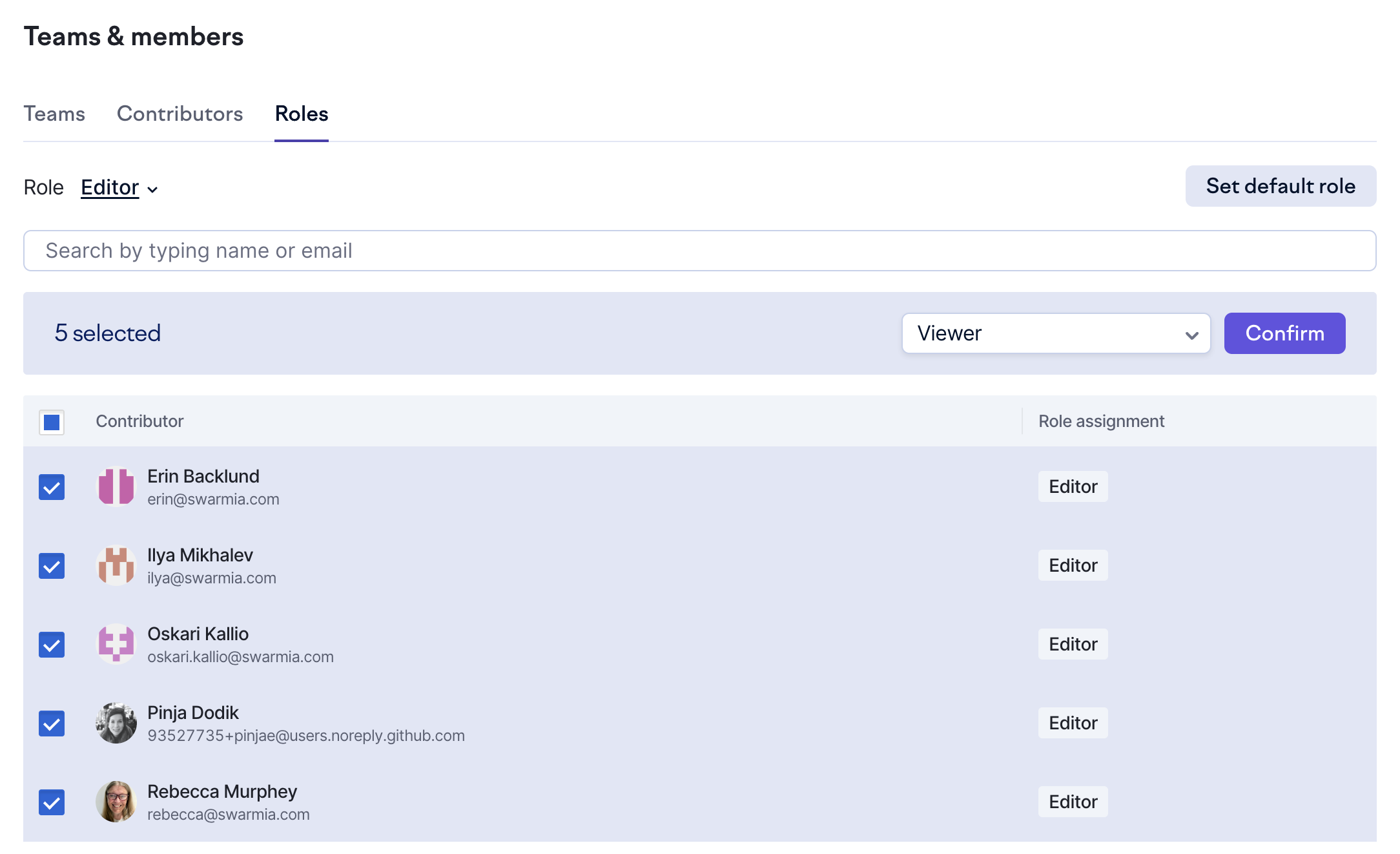Focus the name or email search field

click(699, 251)
